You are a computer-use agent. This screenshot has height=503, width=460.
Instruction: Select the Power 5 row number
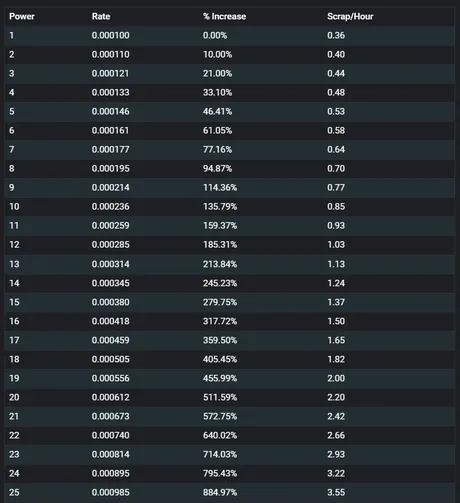(12, 111)
